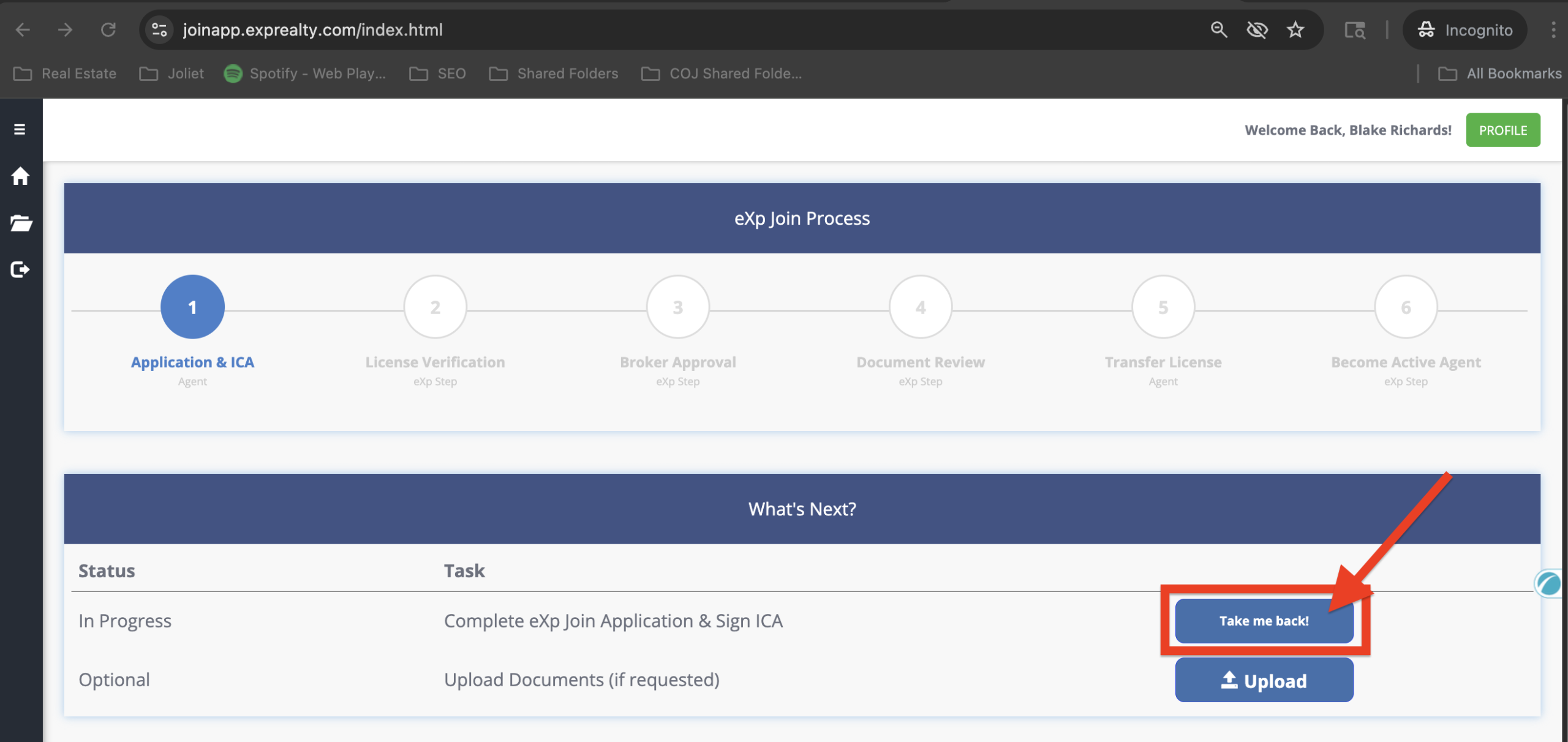
Task: Open the Spotify Web Player bookmark
Action: 304,73
